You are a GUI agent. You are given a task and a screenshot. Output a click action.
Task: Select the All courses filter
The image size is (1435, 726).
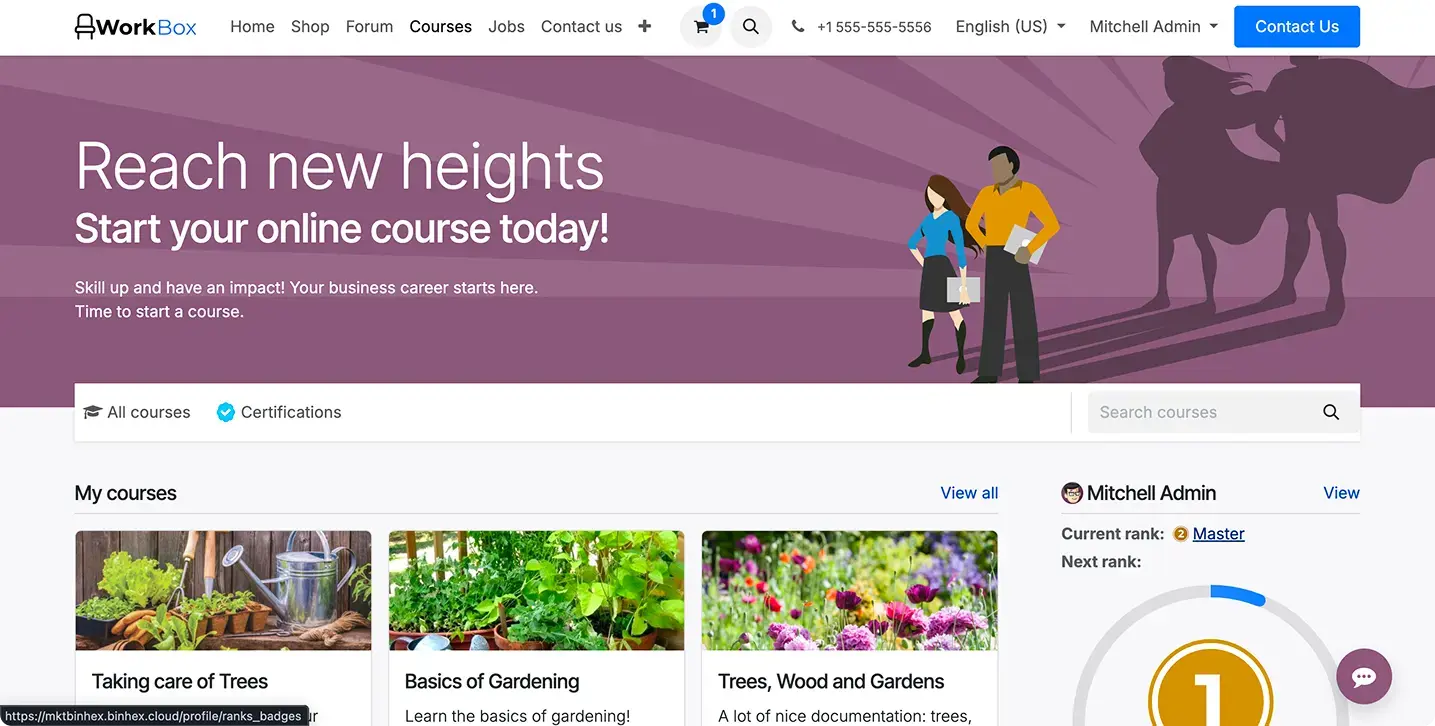coord(137,412)
